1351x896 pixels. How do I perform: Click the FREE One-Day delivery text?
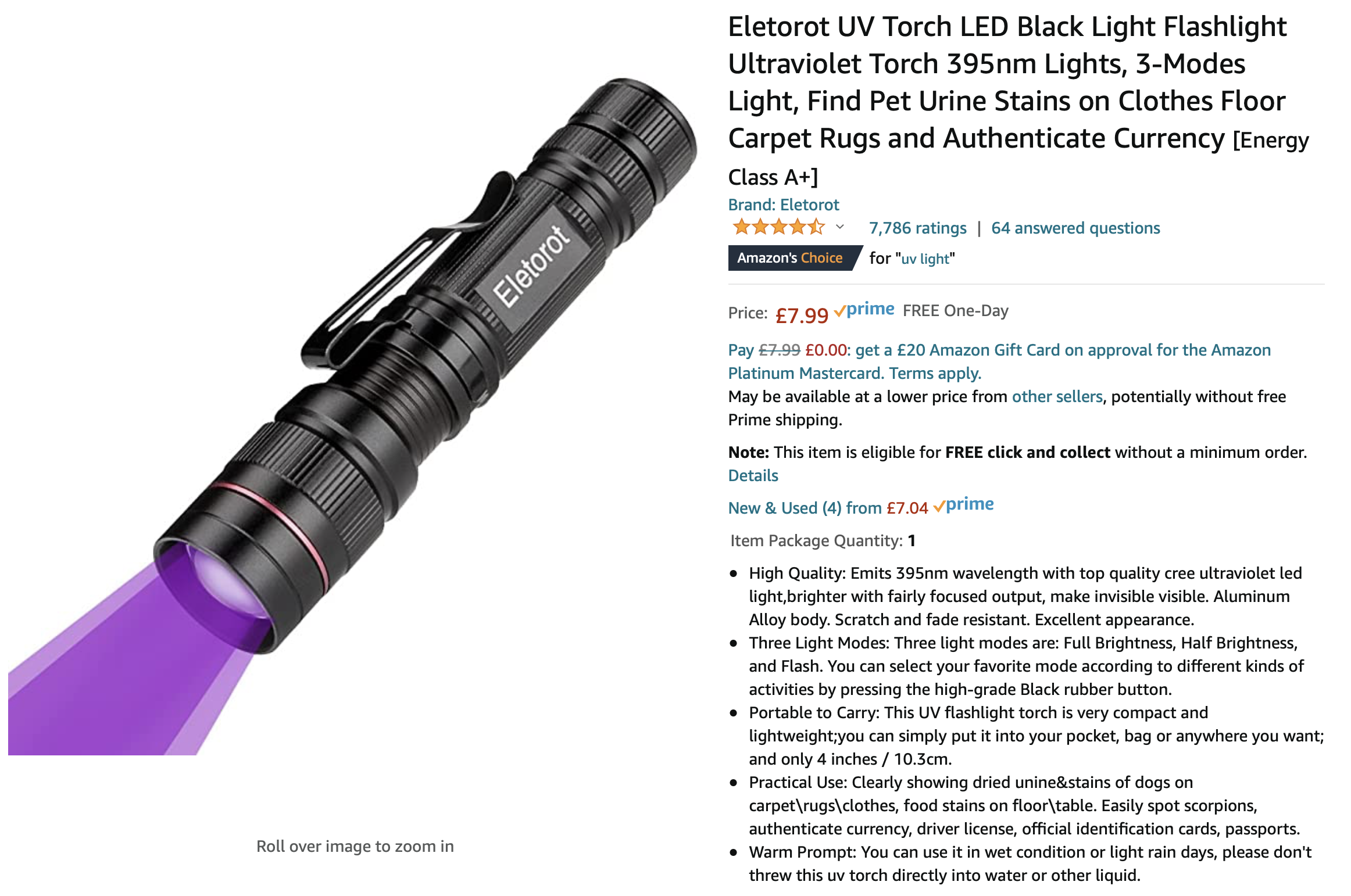(955, 311)
